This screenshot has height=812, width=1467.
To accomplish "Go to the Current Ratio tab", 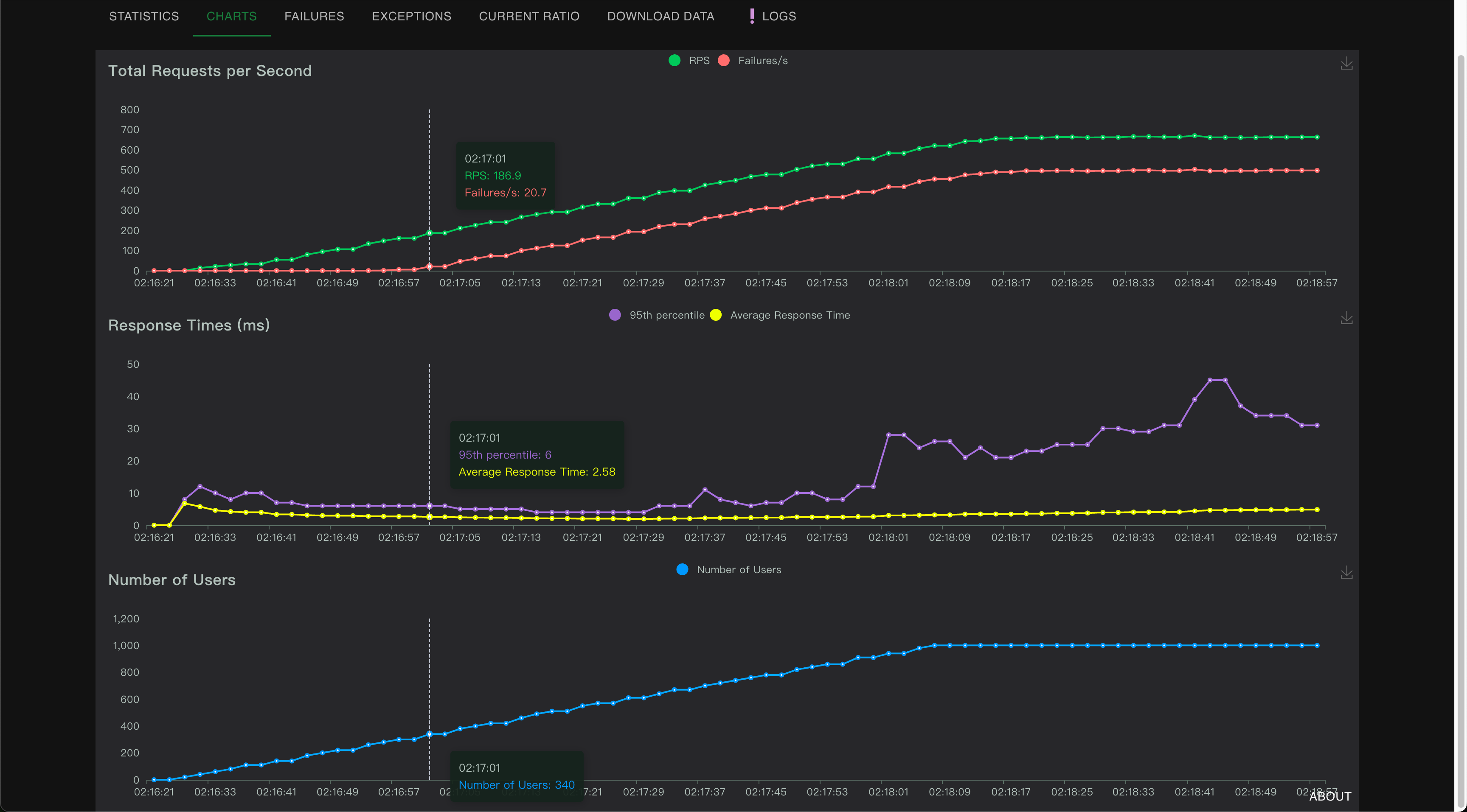I will 529,17.
